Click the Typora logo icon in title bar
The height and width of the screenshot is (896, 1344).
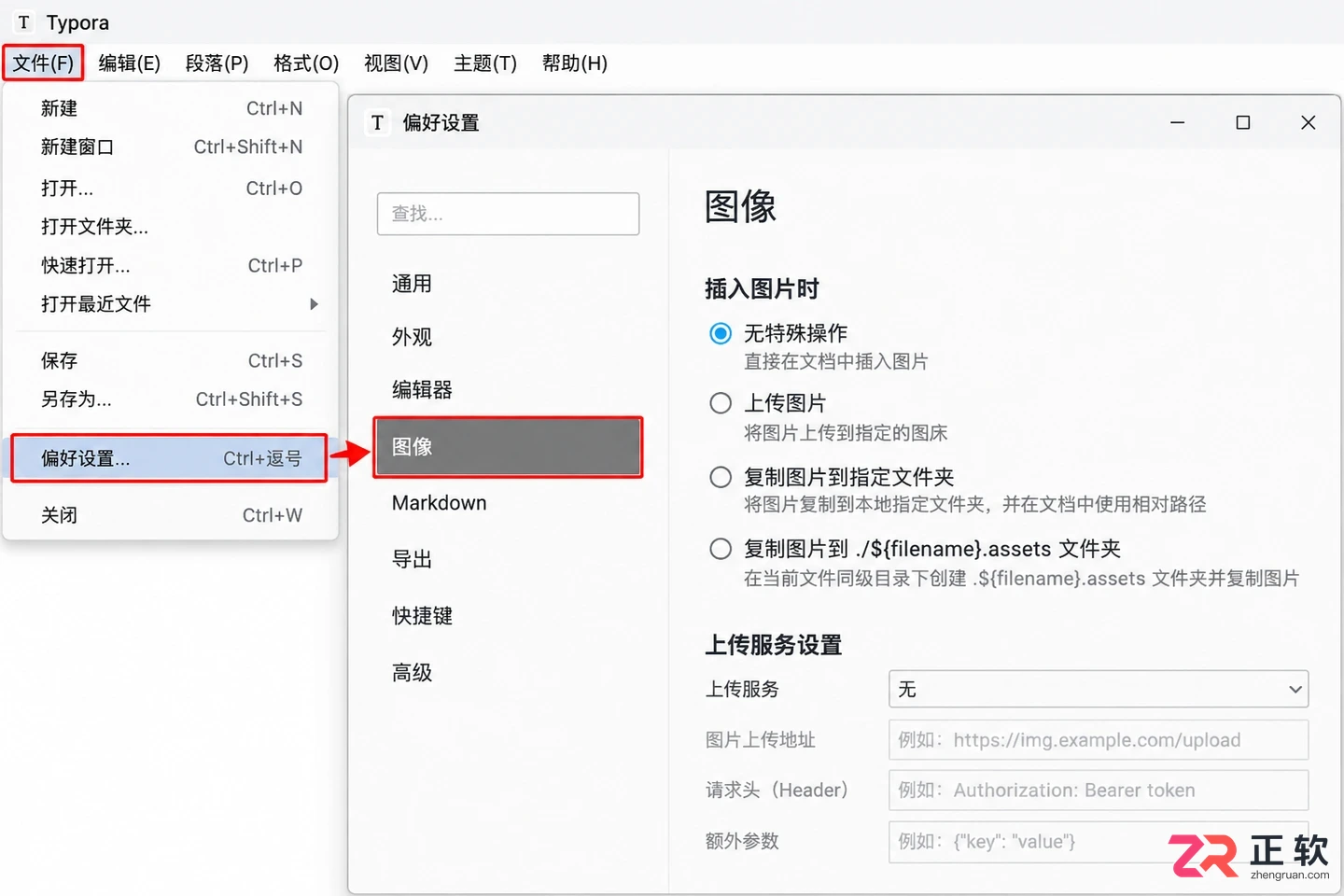(x=24, y=22)
